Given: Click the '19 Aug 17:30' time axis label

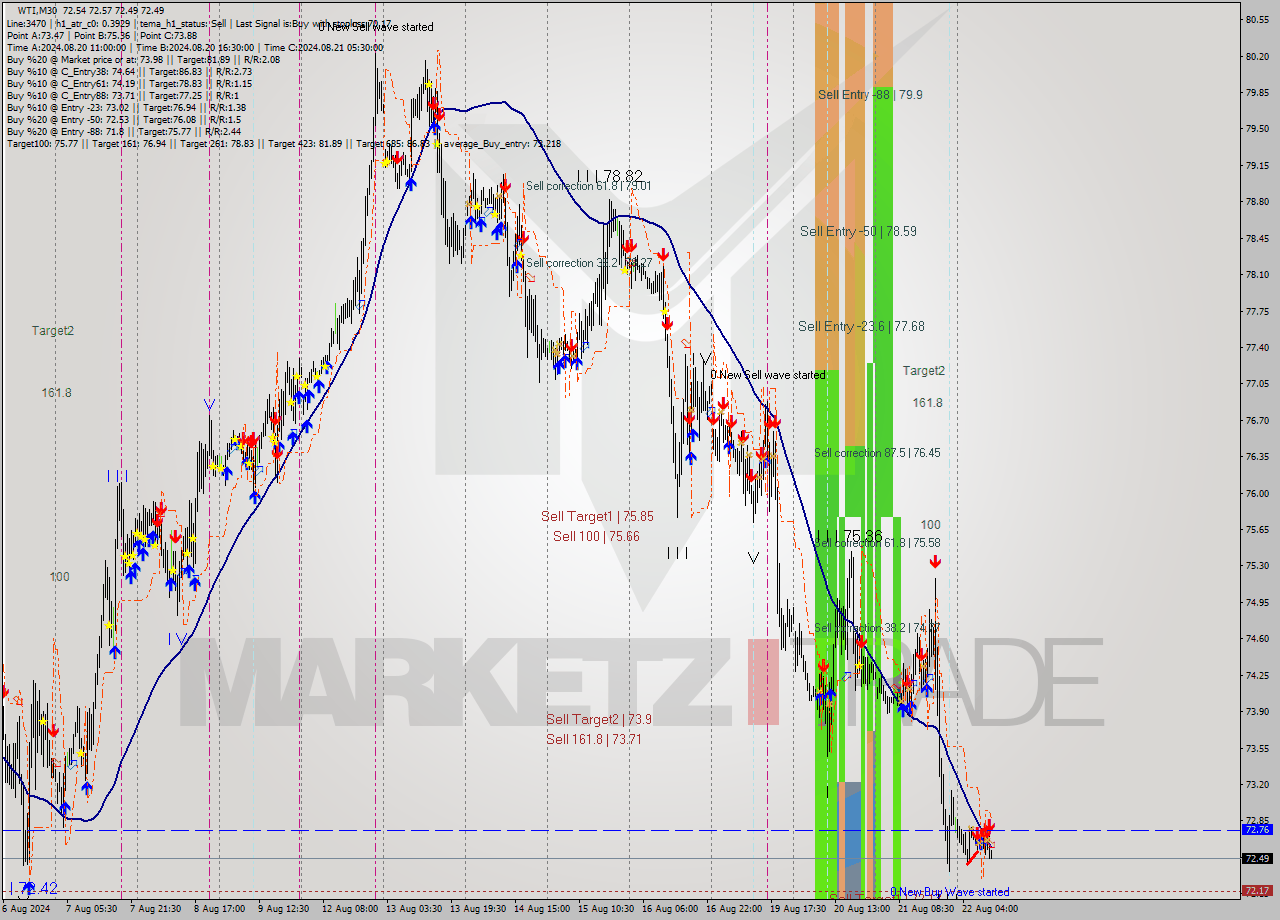Looking at the screenshot, I should coord(797,909).
